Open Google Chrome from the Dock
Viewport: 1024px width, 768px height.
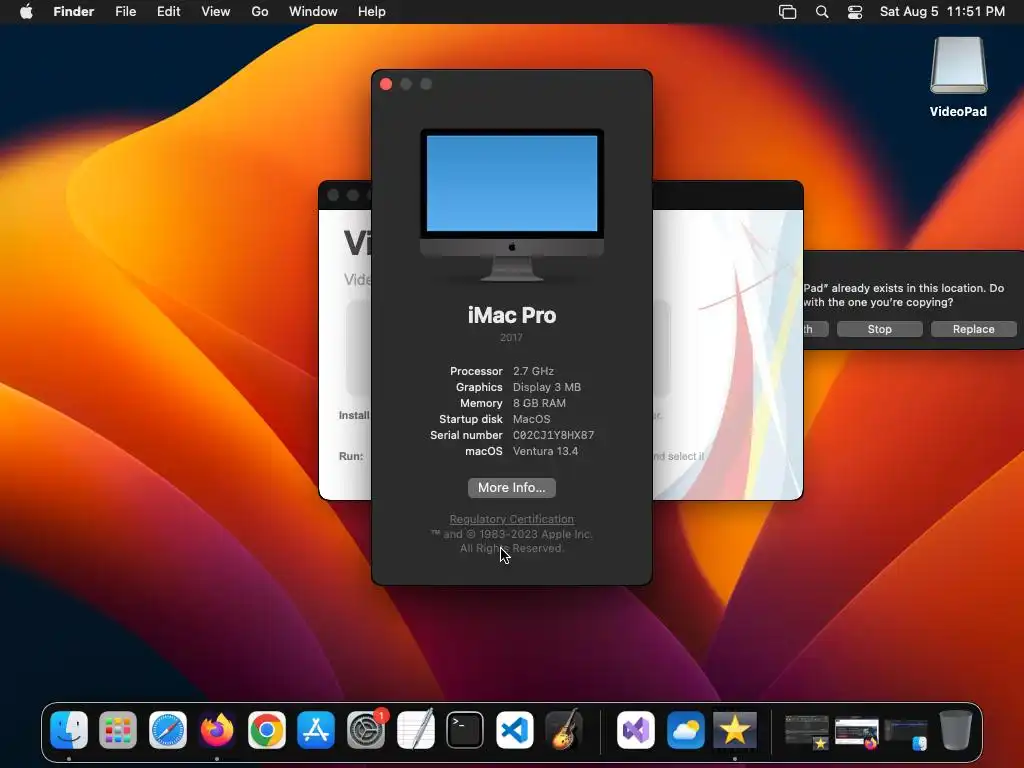point(266,729)
